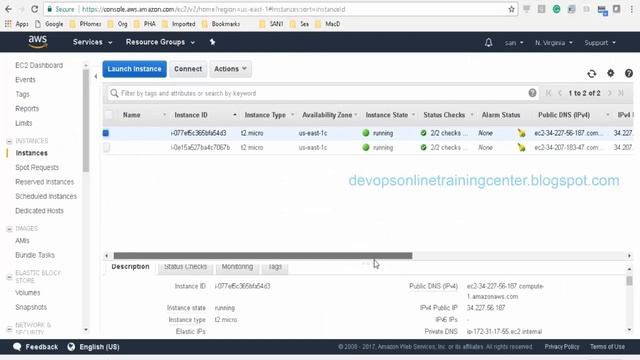Open the notifications bell icon
Screen dimensions: 640x360
[x=488, y=42]
